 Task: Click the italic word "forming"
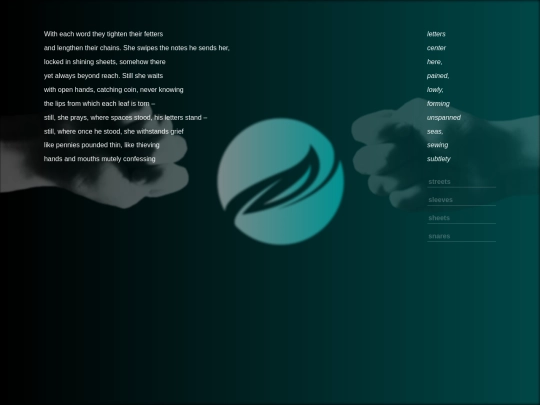coord(438,104)
